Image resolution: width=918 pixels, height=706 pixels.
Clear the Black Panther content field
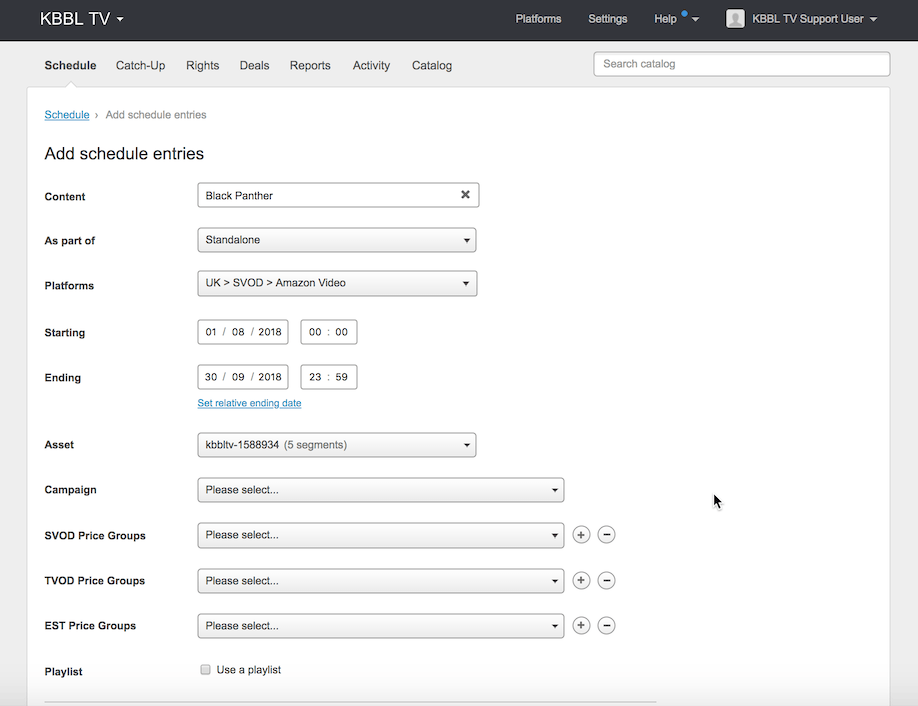pos(465,195)
